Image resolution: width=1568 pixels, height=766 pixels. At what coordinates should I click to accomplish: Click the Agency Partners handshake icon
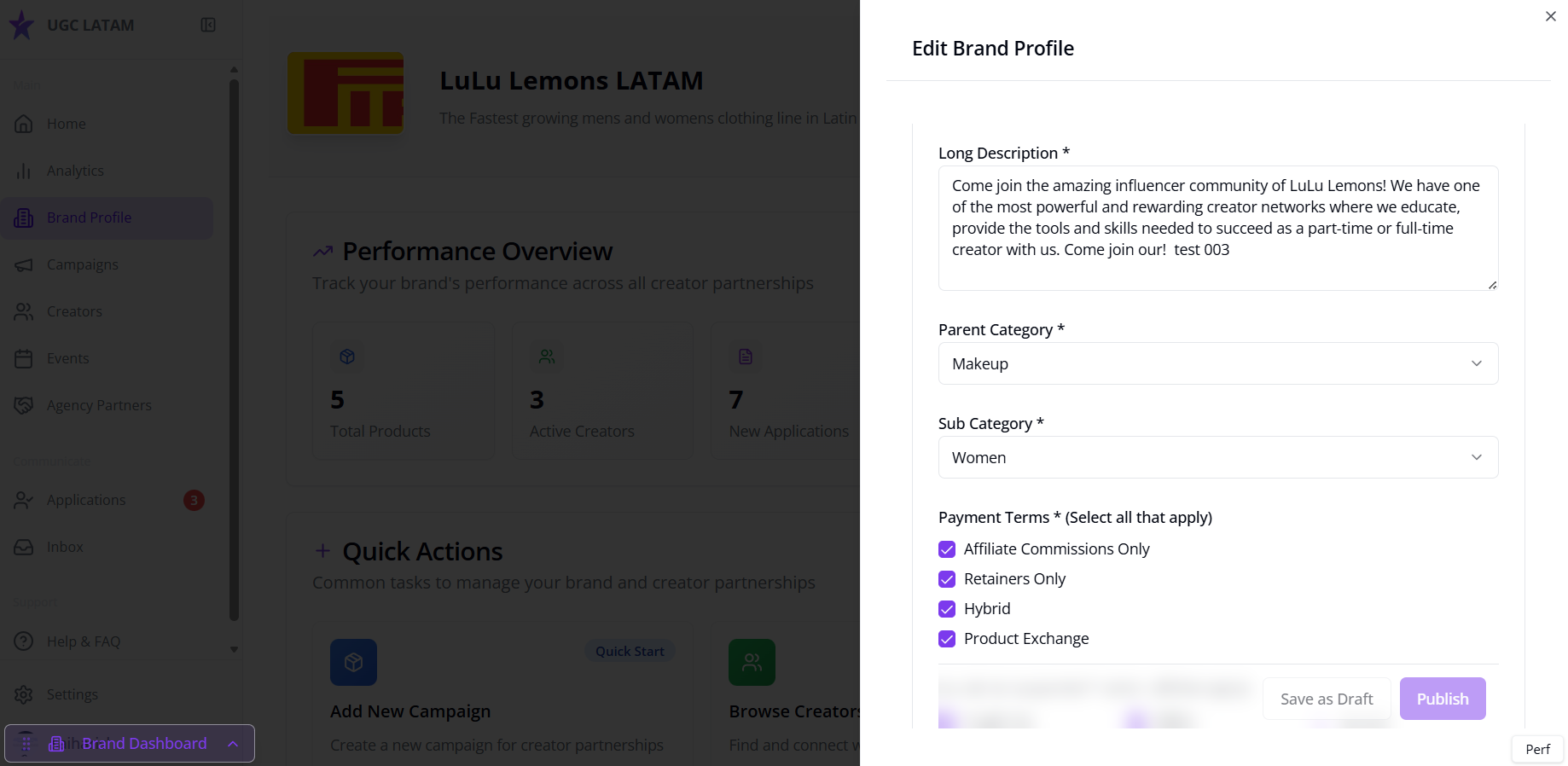click(24, 405)
